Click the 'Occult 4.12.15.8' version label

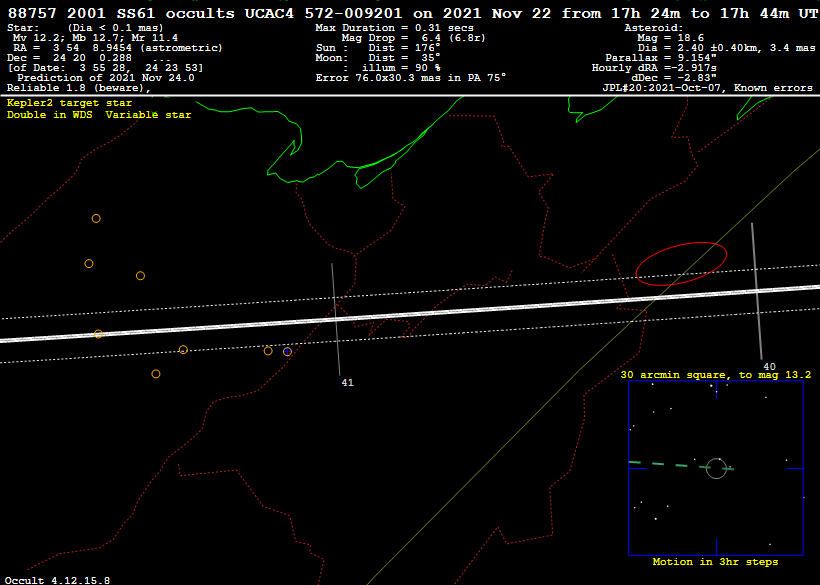(58, 580)
